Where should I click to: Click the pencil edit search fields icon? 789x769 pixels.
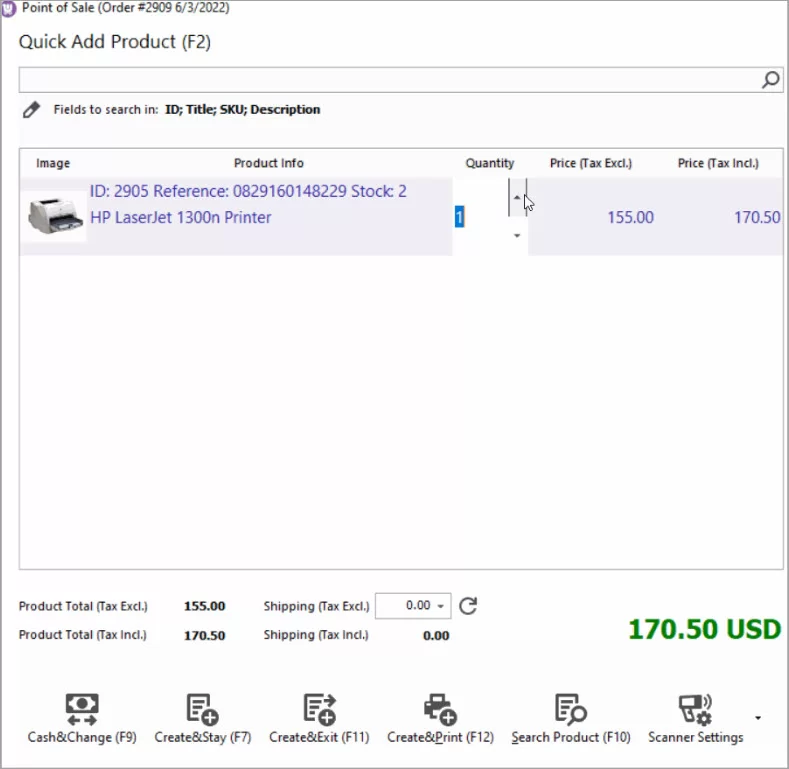pyautogui.click(x=31, y=109)
